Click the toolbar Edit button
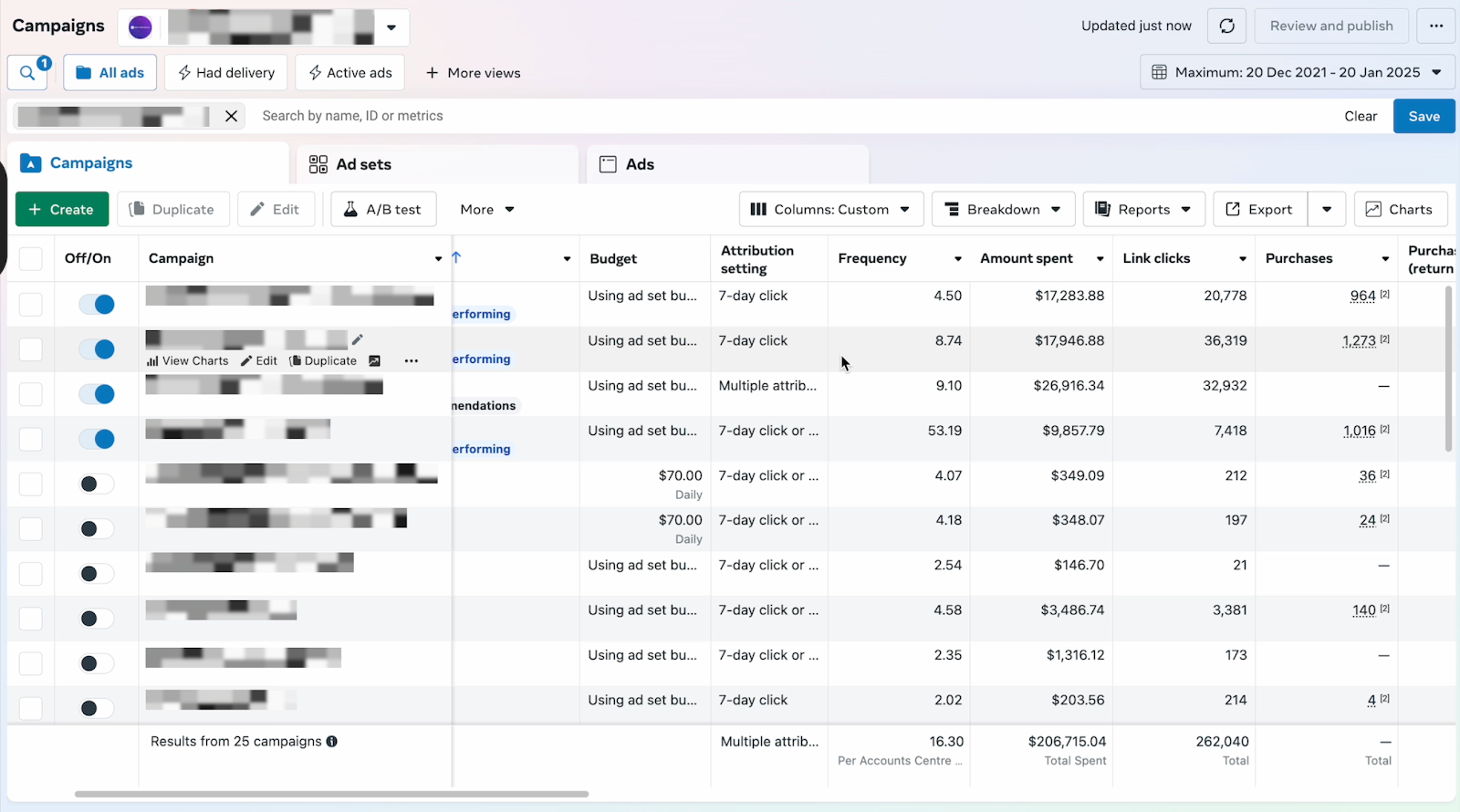Viewport: 1460px width, 812px height. click(276, 209)
